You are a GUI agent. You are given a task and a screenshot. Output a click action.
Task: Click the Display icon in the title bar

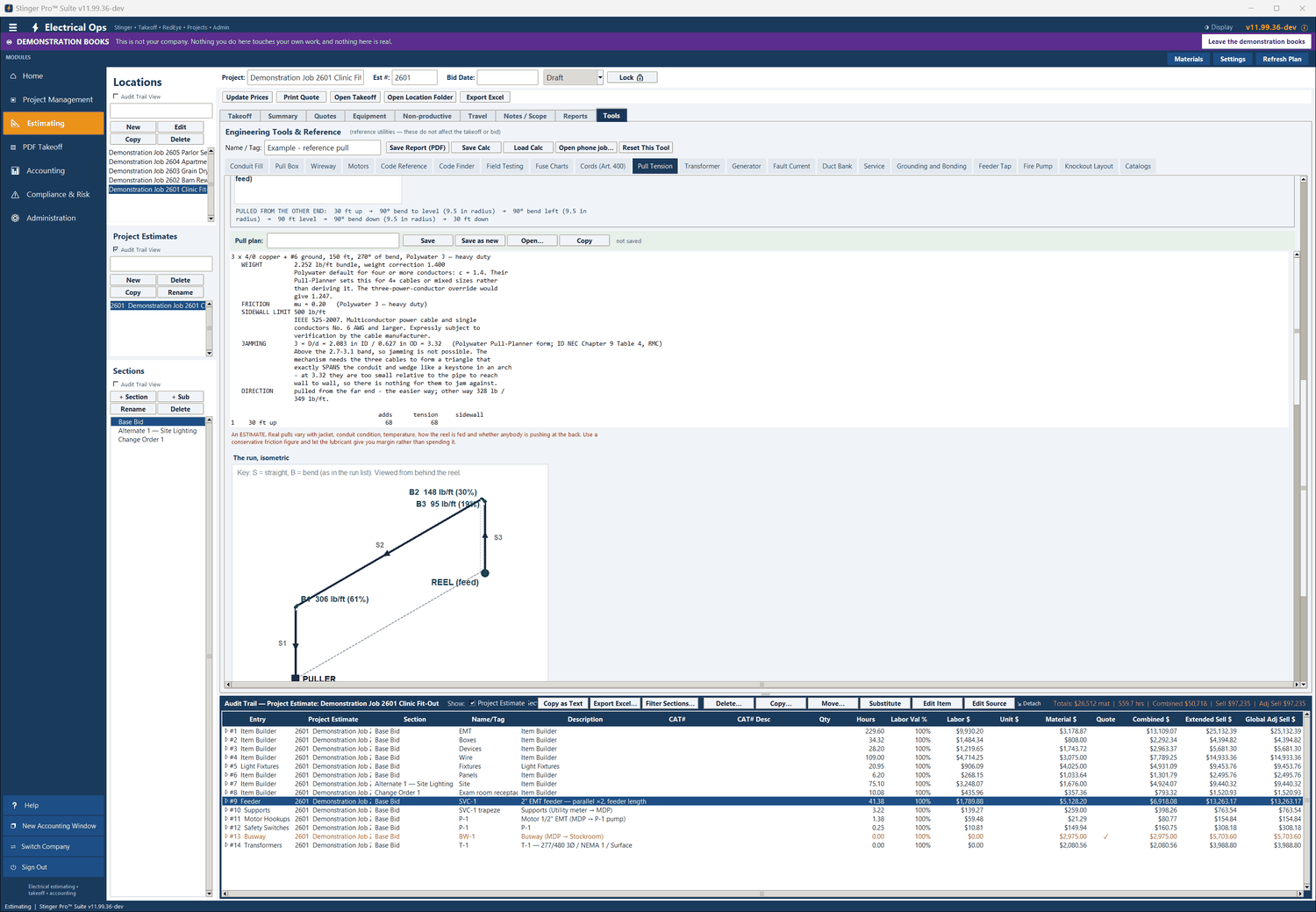1206,27
